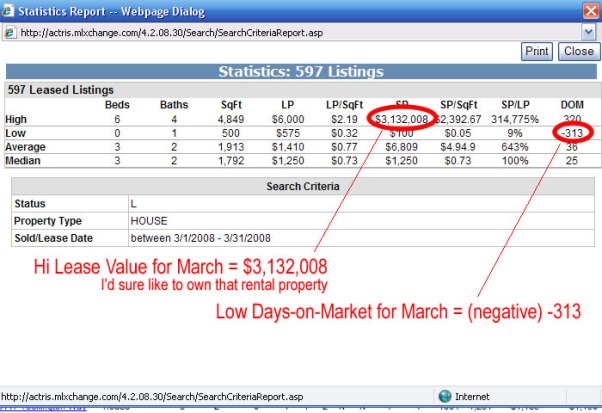Click the dialog title bar icon
This screenshot has width=602, height=413.
point(10,10)
